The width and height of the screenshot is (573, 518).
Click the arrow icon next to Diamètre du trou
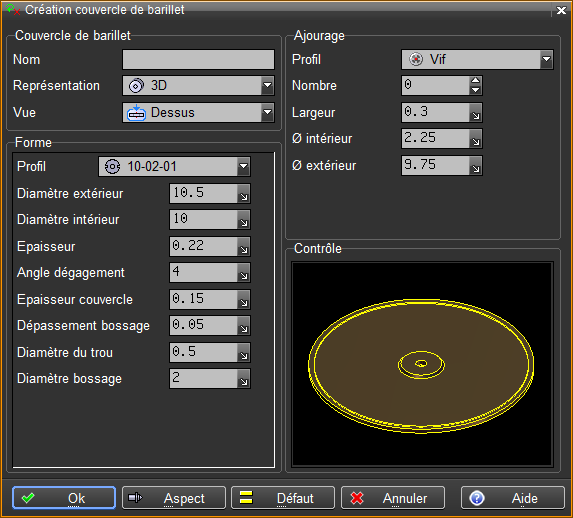click(244, 352)
